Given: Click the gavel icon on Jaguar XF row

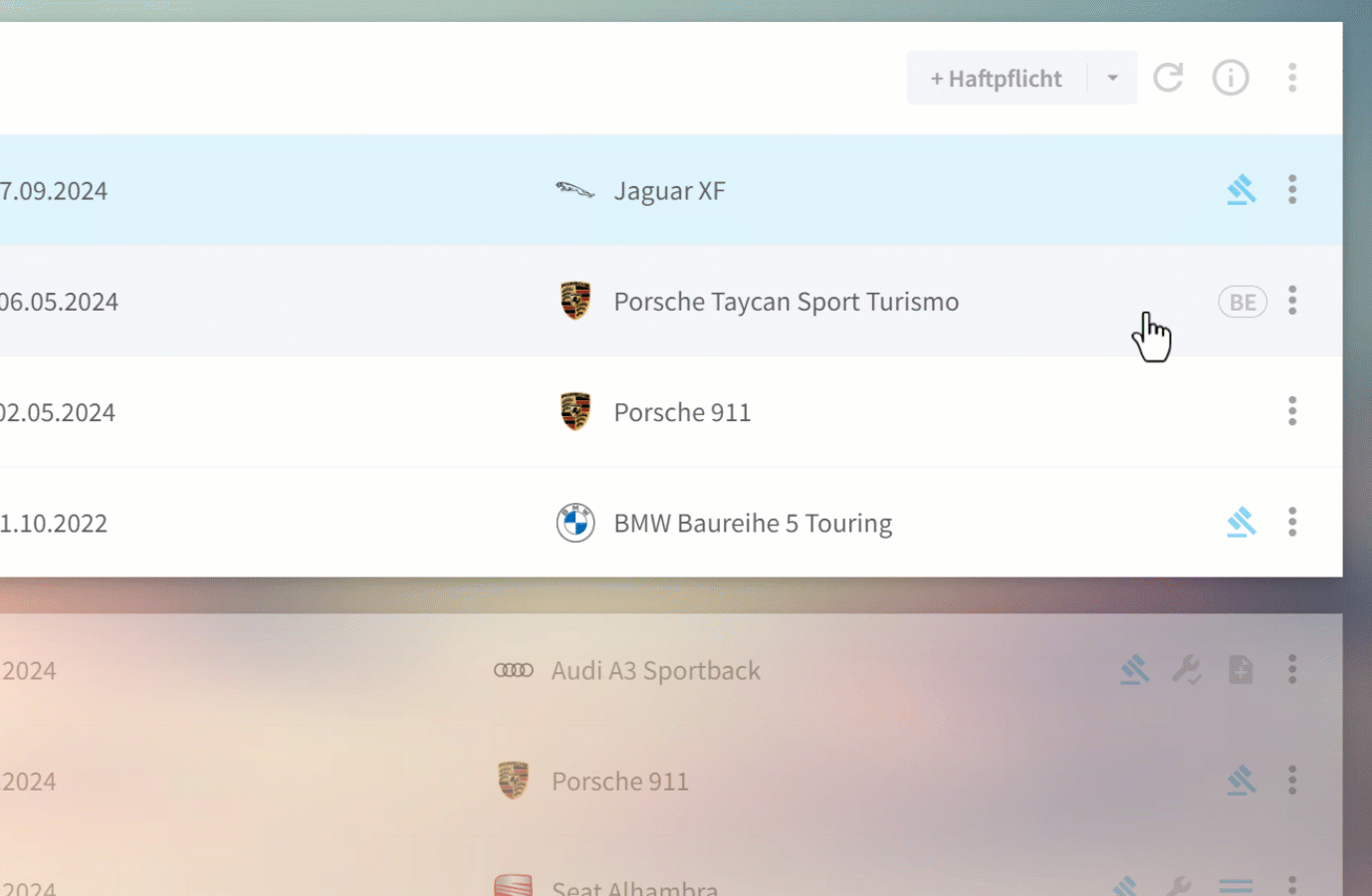Looking at the screenshot, I should pos(1241,190).
